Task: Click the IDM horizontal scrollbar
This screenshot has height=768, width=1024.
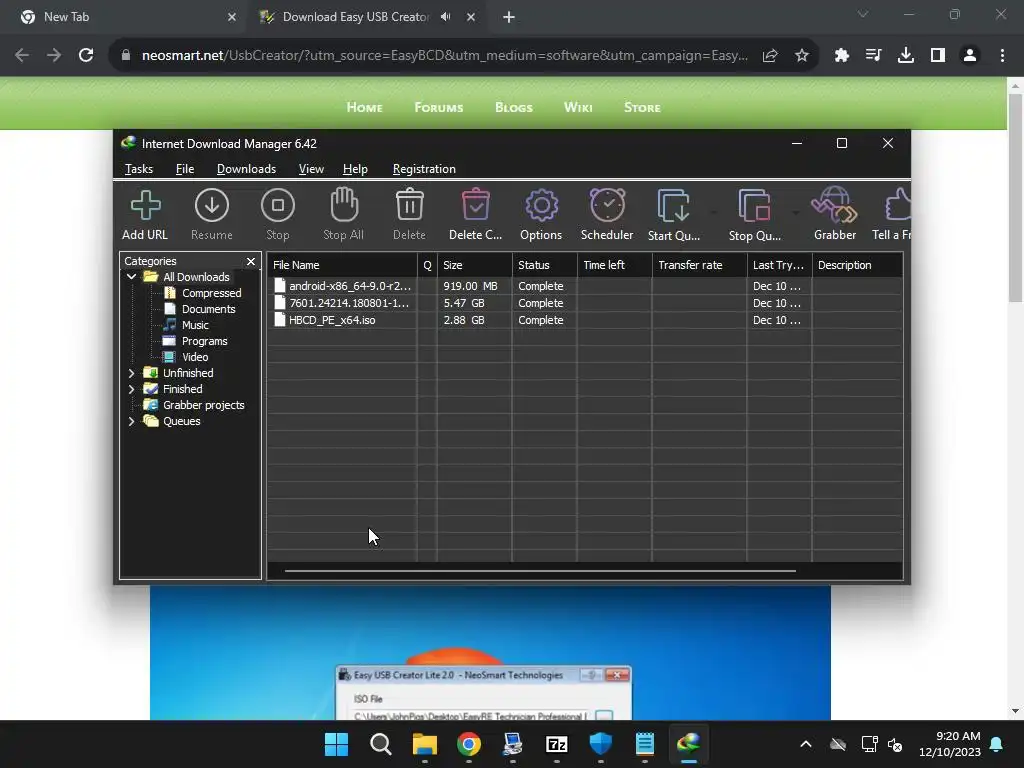Action: (x=540, y=571)
